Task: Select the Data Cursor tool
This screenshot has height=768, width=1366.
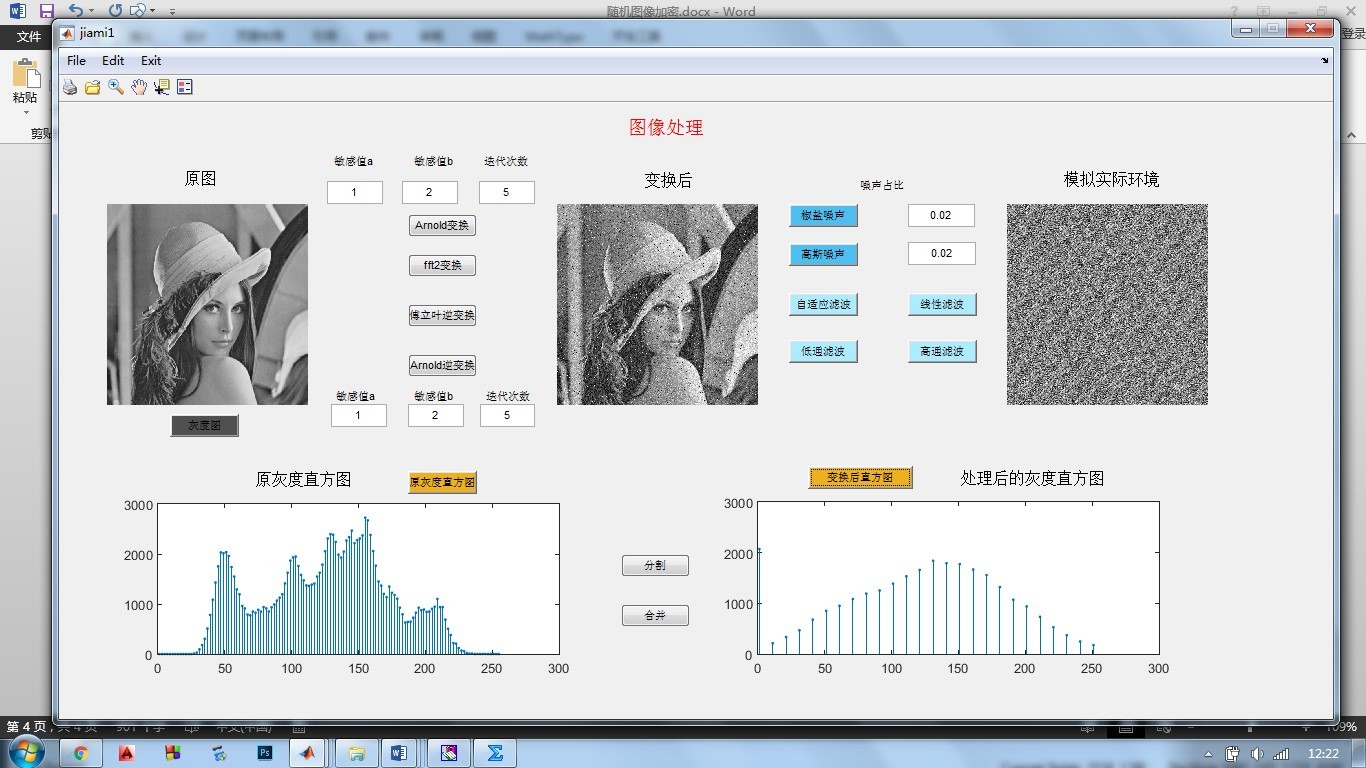Action: [161, 87]
